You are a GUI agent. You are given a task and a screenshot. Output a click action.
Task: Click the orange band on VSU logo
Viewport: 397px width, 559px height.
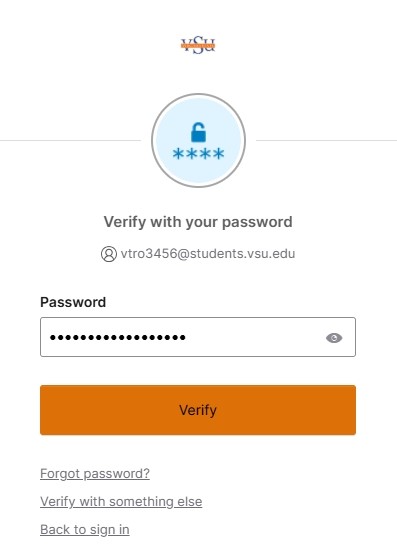tap(198, 45)
